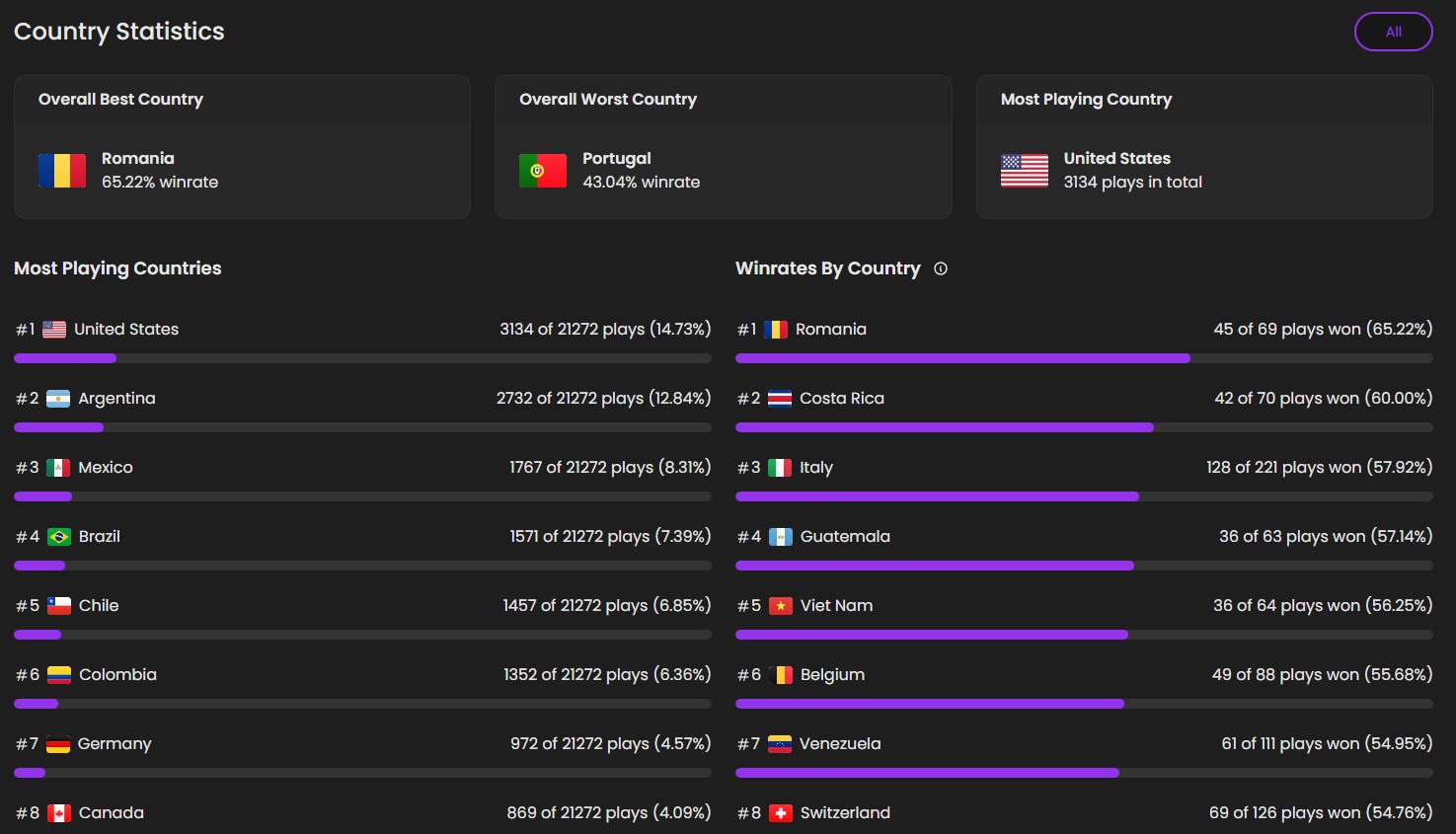Click the Overall Worst Country card heading
This screenshot has width=1456, height=834.
tap(608, 100)
